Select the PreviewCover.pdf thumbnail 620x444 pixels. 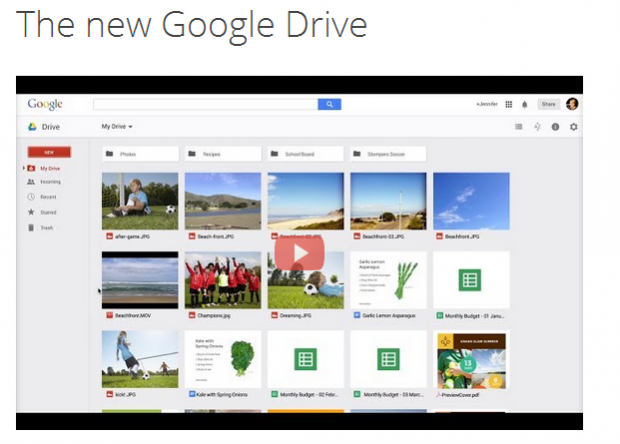(x=471, y=359)
